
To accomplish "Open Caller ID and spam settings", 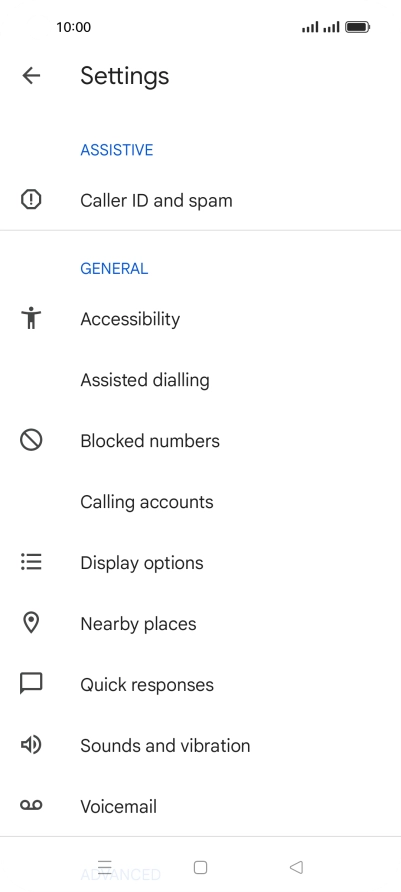I will point(200,200).
